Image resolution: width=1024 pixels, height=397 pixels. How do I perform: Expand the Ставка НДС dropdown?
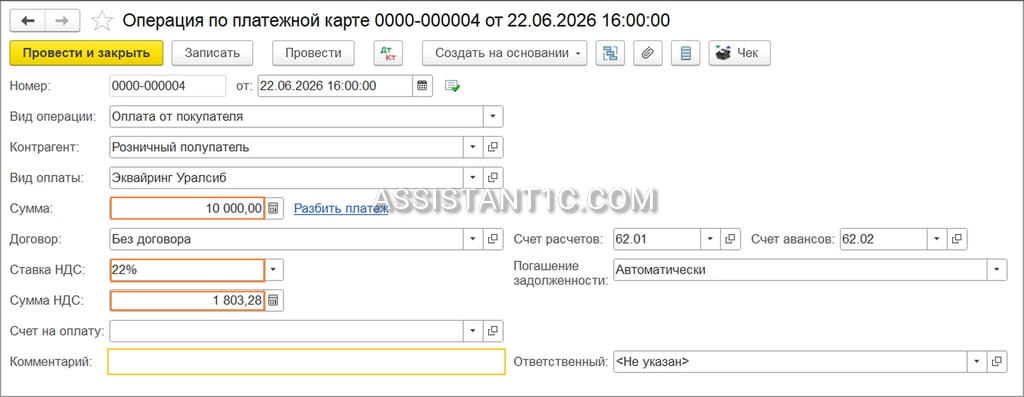tap(274, 270)
